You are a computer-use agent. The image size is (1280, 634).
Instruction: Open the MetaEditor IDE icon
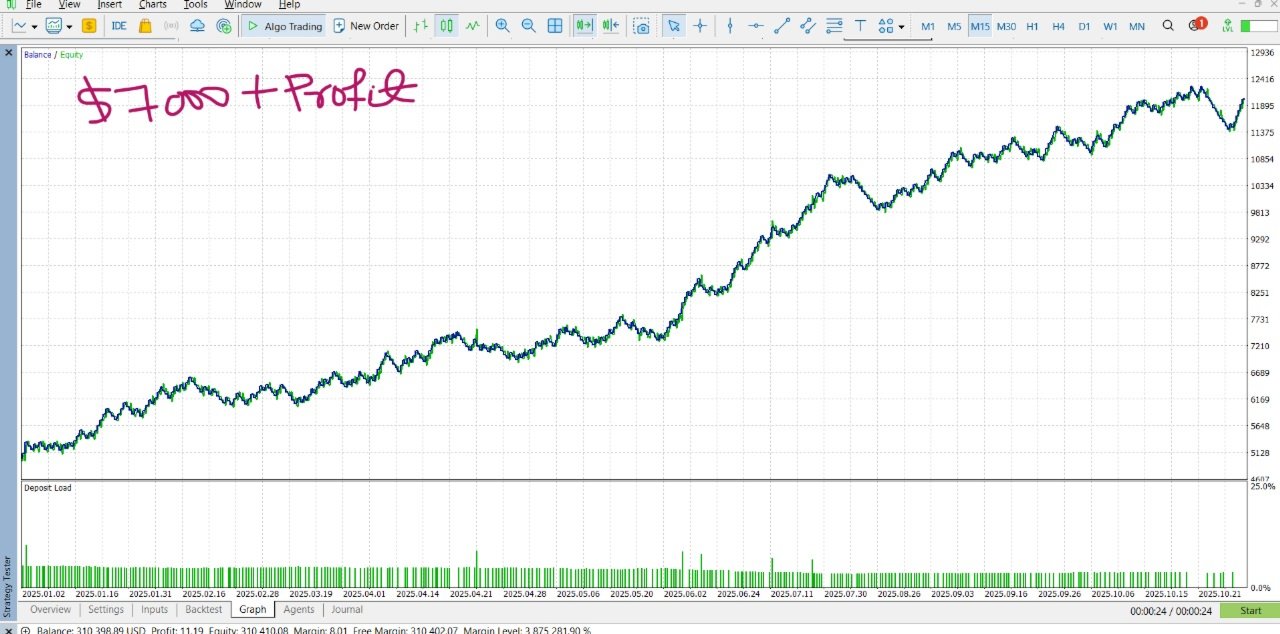(119, 26)
